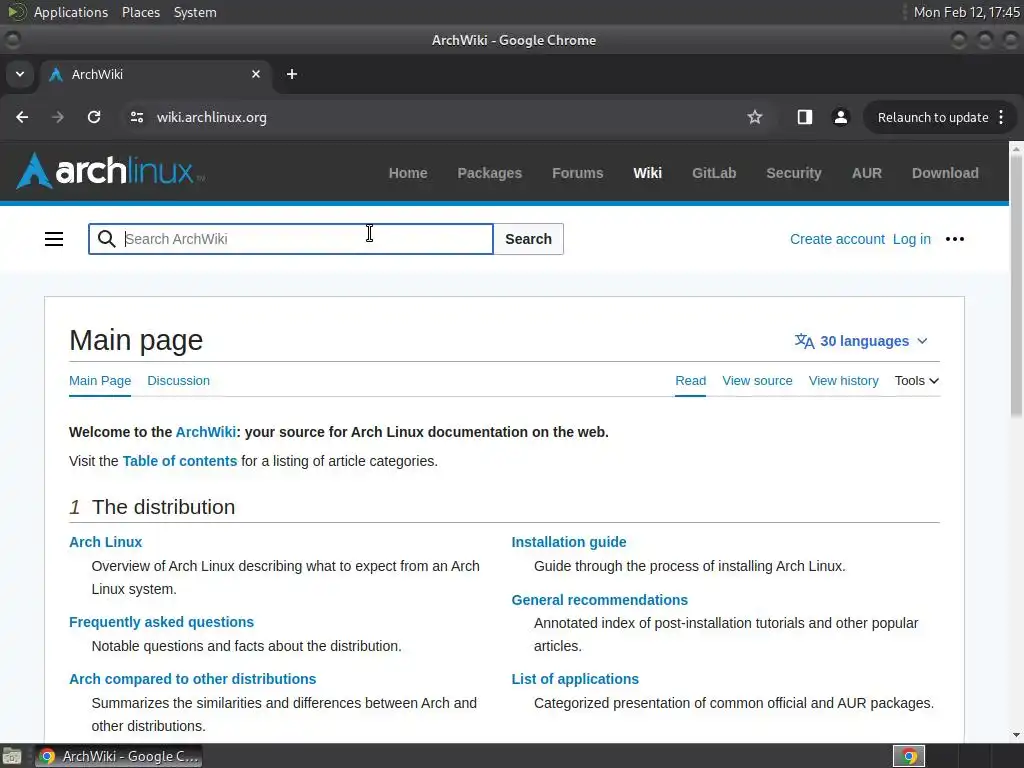Open Arch compared to other distributions
Viewport: 1024px width, 768px height.
[x=193, y=679]
